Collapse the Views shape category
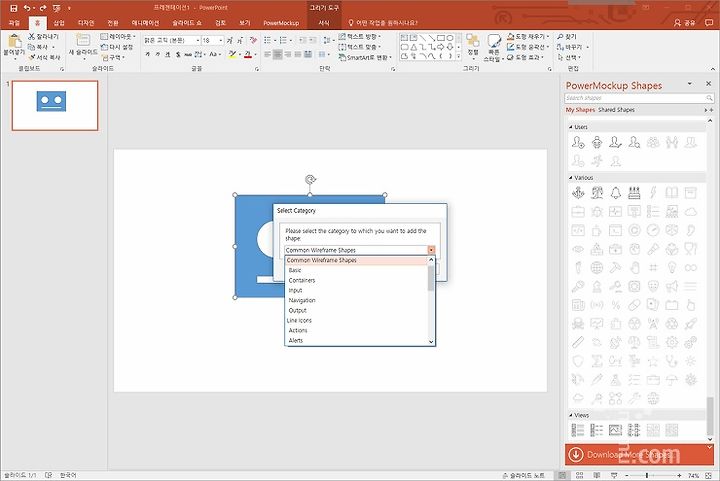This screenshot has width=720, height=481. pyautogui.click(x=571, y=415)
